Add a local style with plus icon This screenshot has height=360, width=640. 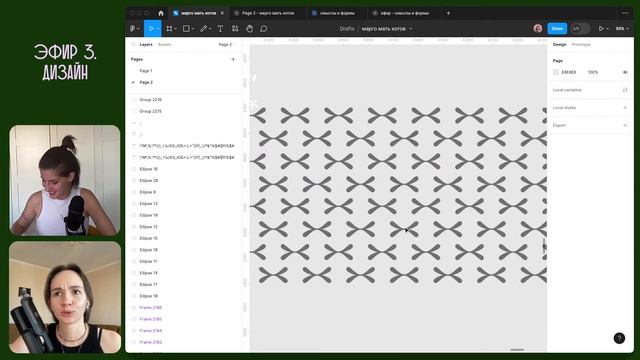pyautogui.click(x=625, y=108)
